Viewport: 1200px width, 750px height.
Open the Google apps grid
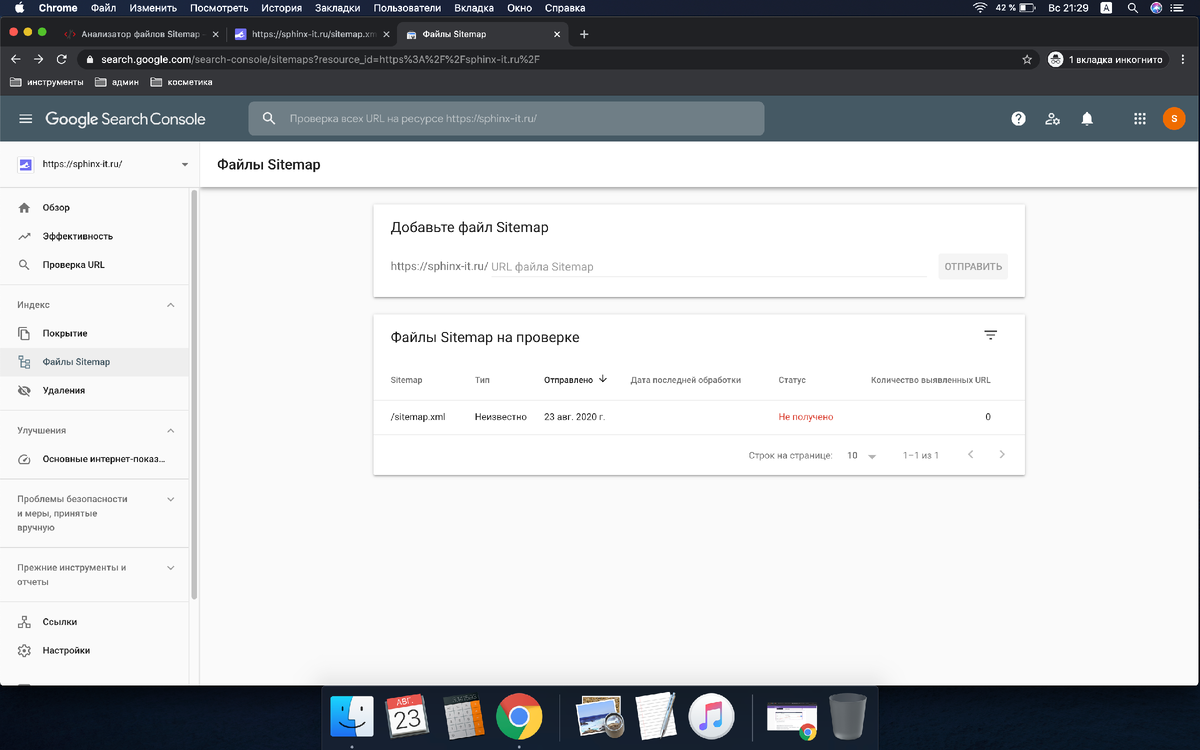coord(1139,118)
